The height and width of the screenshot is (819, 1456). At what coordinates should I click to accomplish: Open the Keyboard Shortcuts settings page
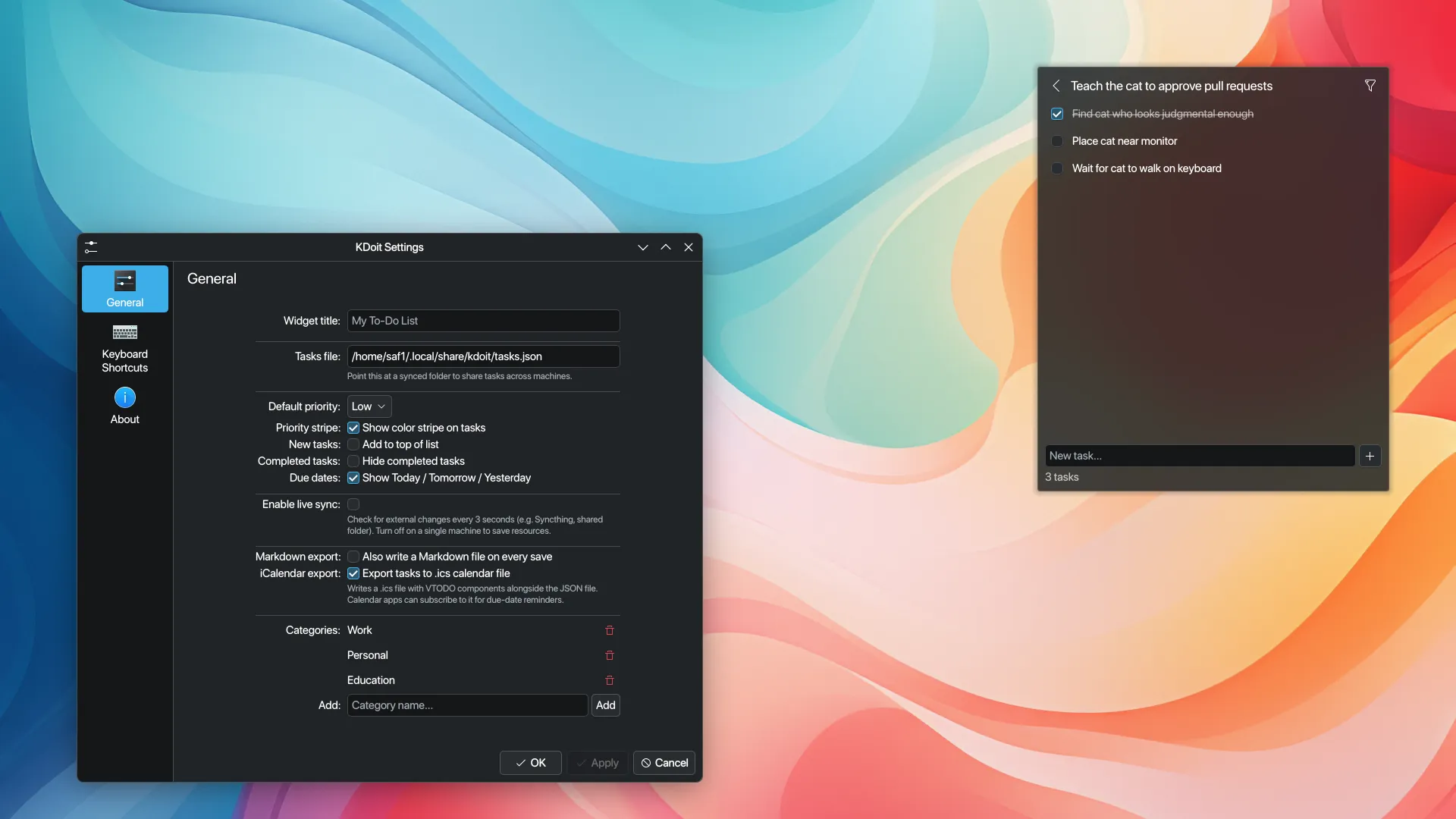pos(125,349)
